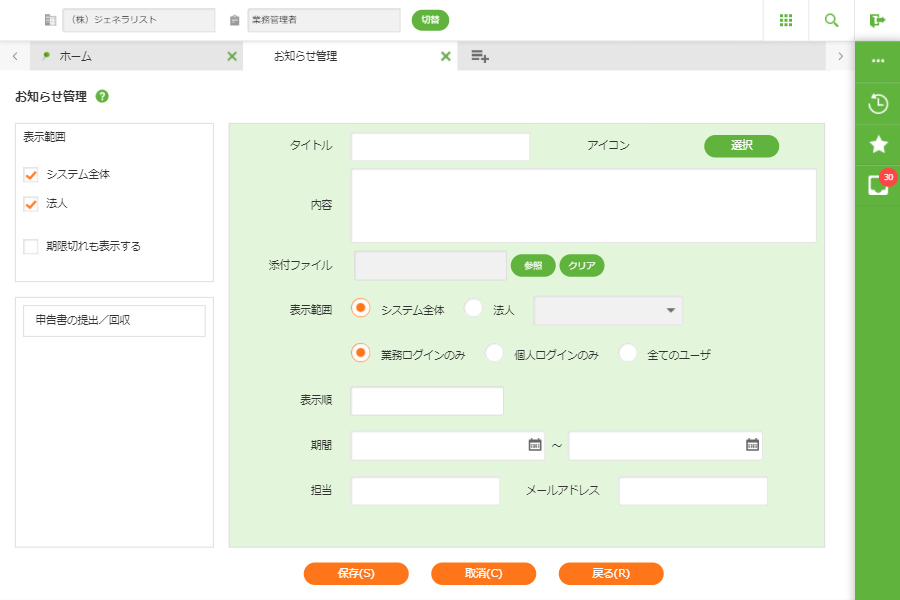Close the お知らせ管理 tab
Viewport: 900px width, 600px height.
point(446,56)
